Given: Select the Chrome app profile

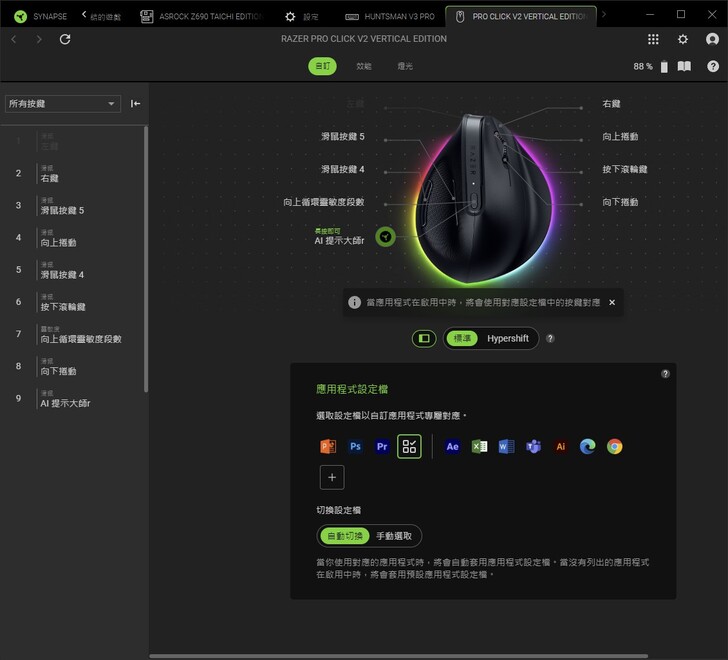Looking at the screenshot, I should coord(614,446).
